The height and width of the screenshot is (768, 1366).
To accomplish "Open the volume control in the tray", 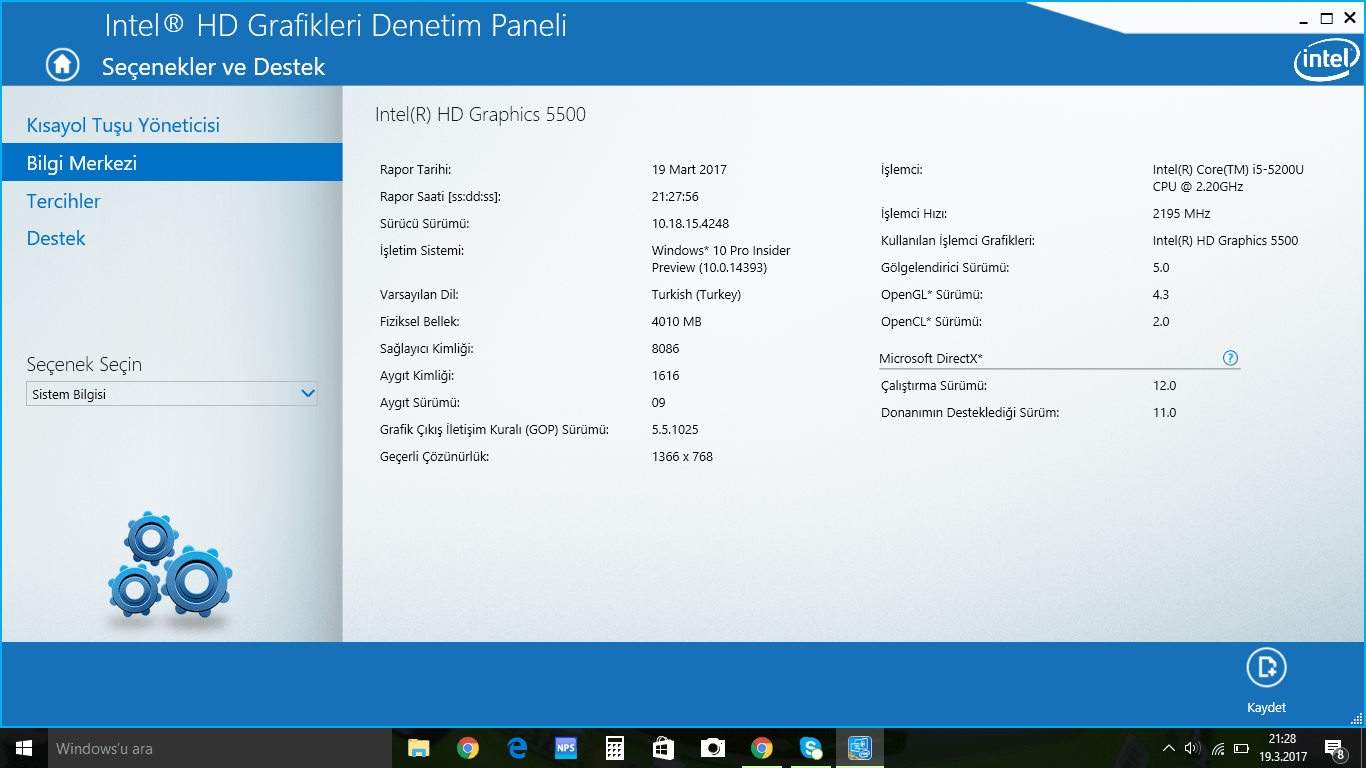I will click(x=1191, y=748).
